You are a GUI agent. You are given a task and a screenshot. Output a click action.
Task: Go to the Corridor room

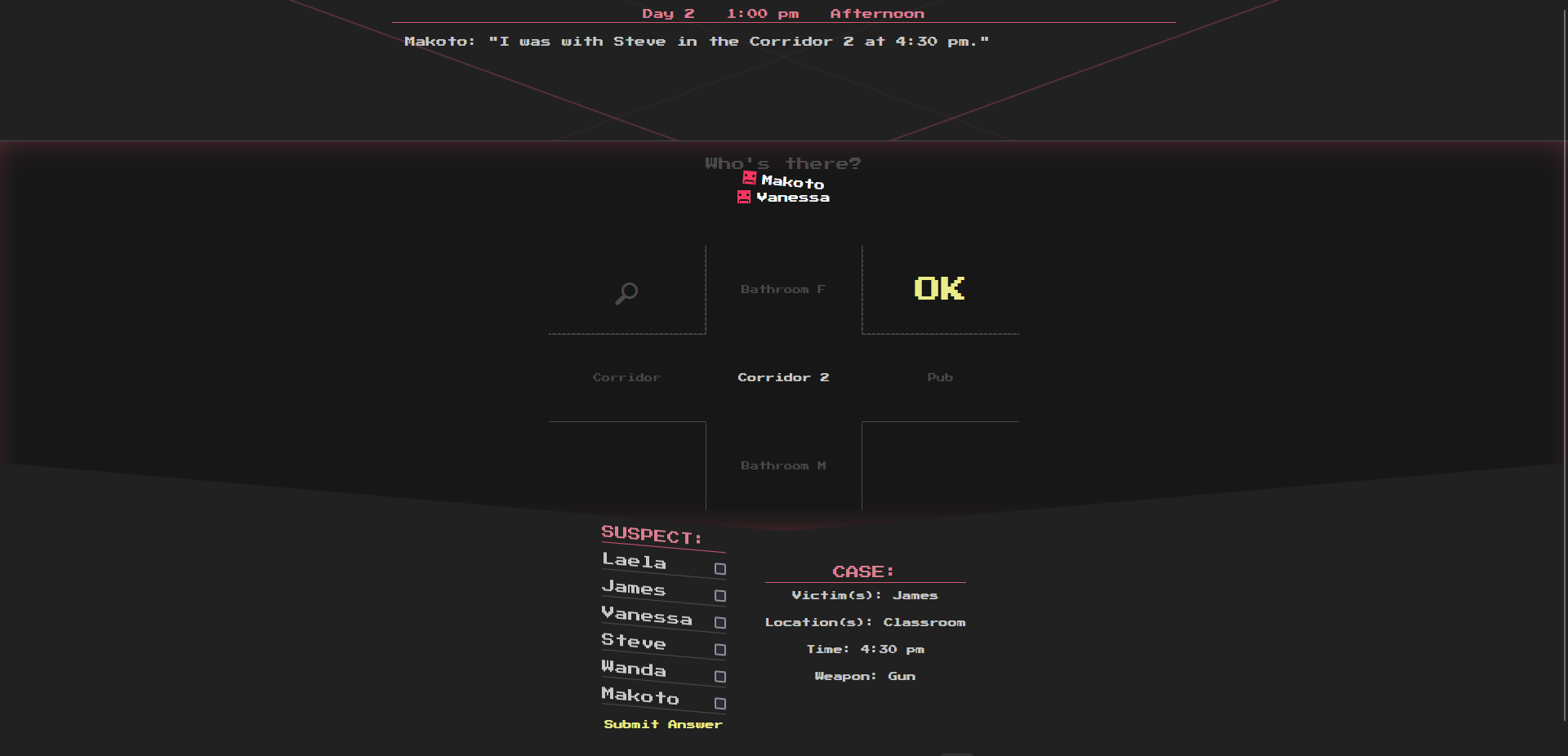coord(626,377)
